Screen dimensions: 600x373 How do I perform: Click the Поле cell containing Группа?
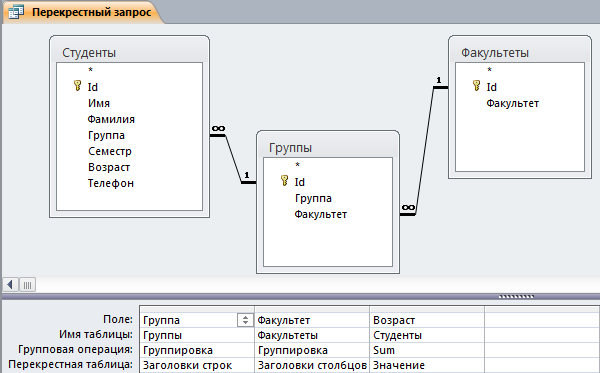click(197, 320)
